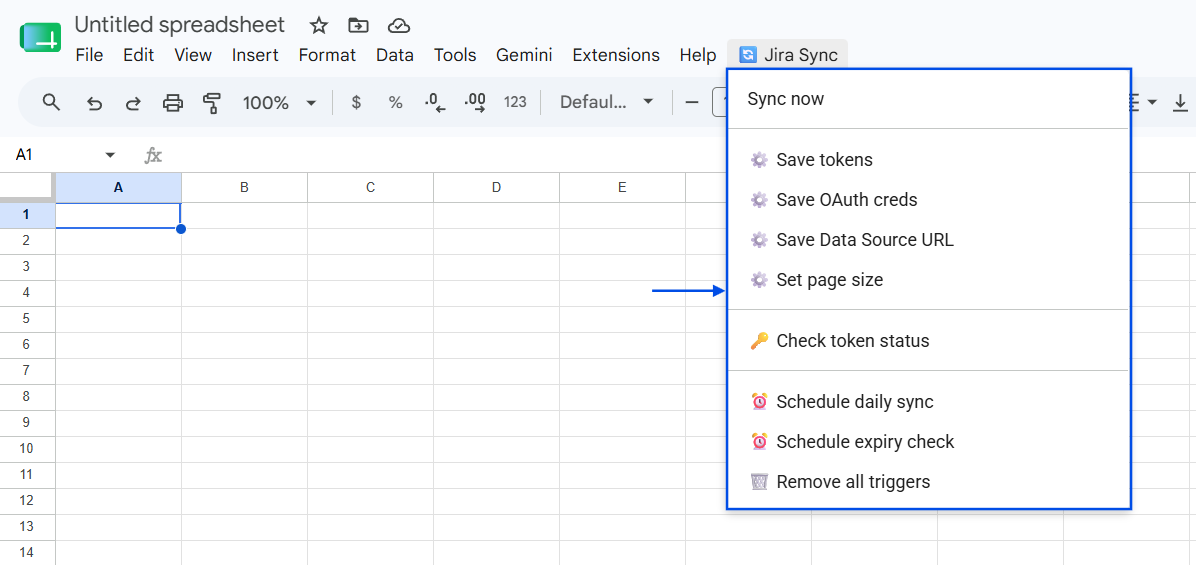
Task: Open the Insert menu
Action: [x=256, y=55]
